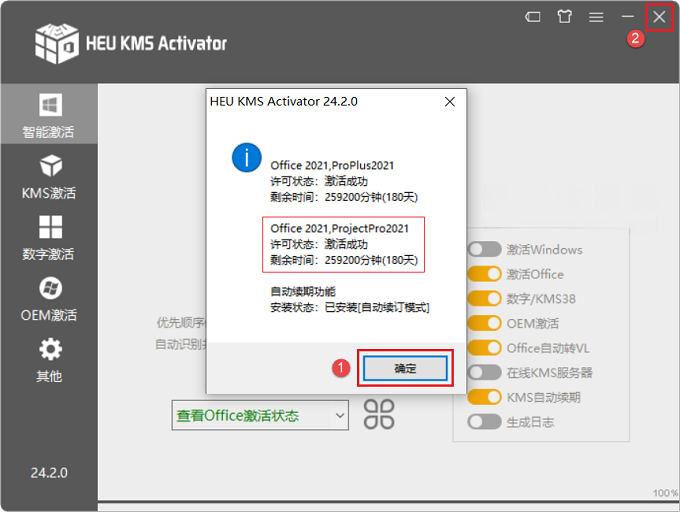The width and height of the screenshot is (680, 512).
Task: Open the 数字激活 section
Action: pyautogui.click(x=49, y=238)
